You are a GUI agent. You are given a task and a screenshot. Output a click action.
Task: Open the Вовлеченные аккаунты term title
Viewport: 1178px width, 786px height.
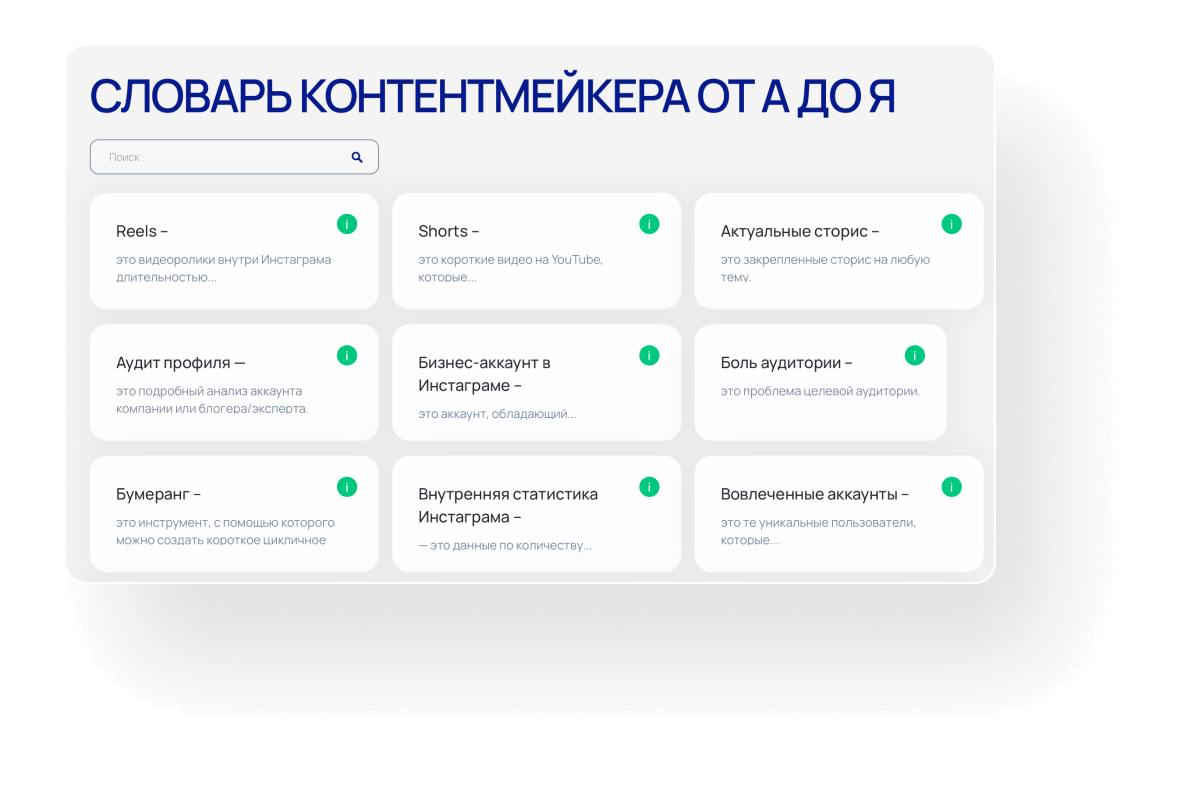[x=815, y=494]
